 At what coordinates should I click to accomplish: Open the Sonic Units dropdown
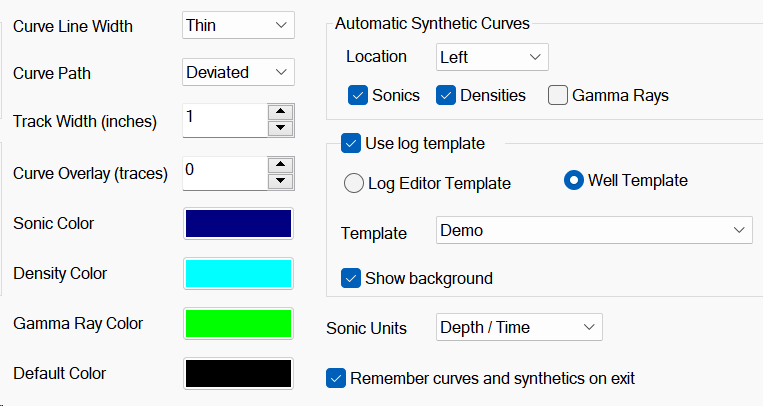click(x=519, y=327)
